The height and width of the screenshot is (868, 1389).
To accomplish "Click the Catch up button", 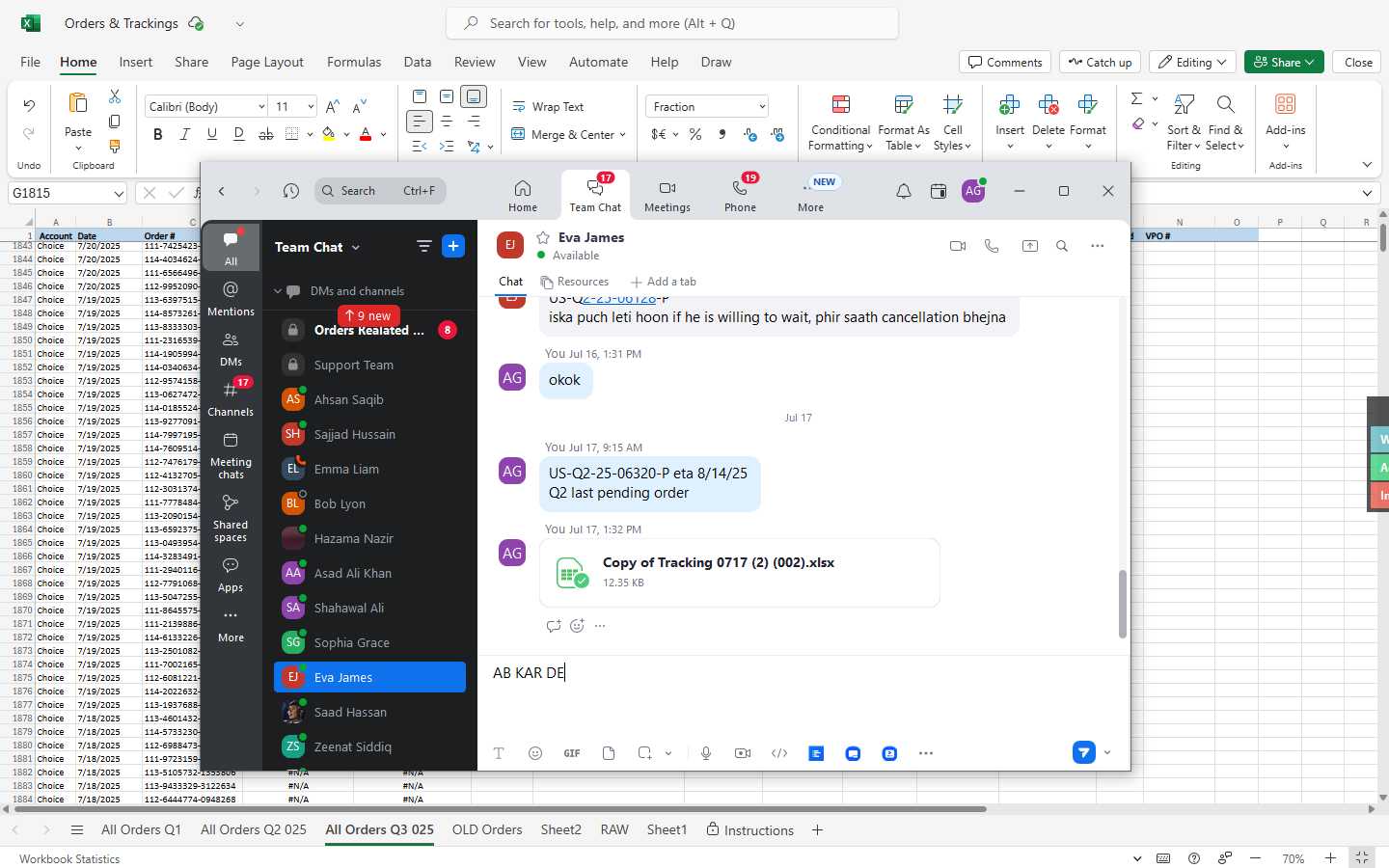I will [1100, 62].
